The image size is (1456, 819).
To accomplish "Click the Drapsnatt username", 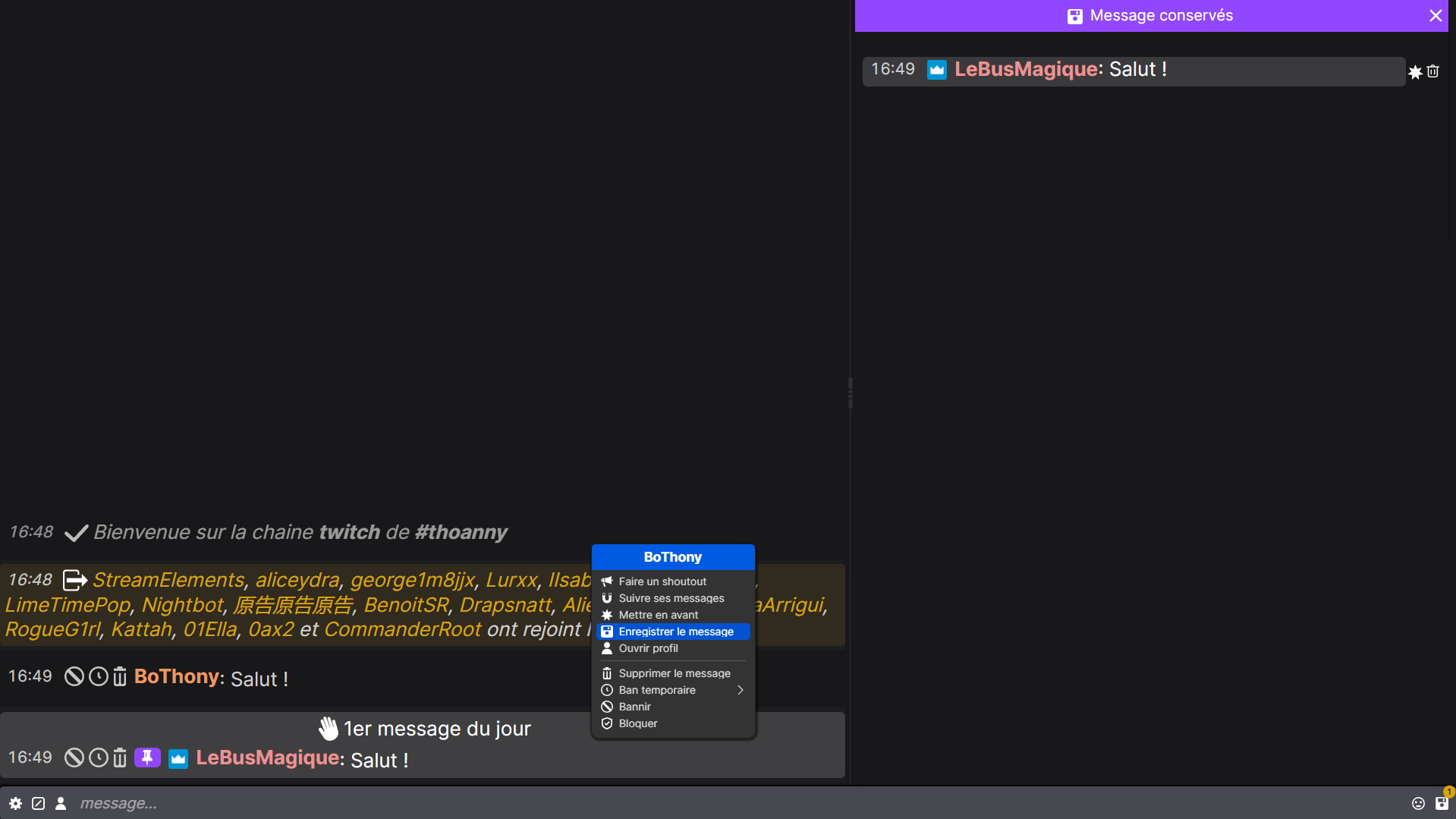I will coord(505,605).
